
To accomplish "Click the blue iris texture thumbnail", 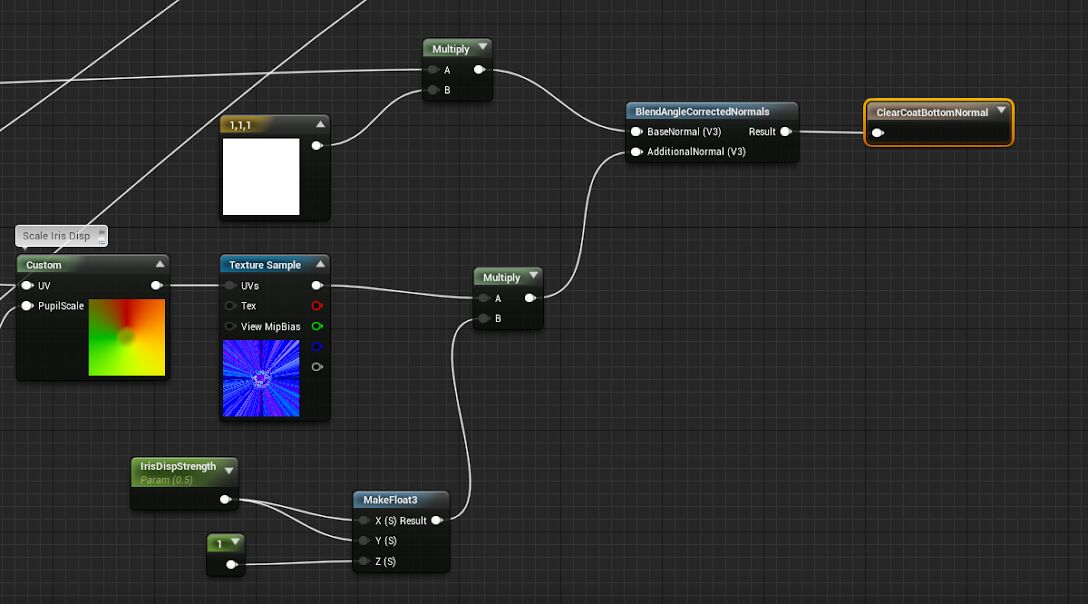I will pyautogui.click(x=261, y=378).
